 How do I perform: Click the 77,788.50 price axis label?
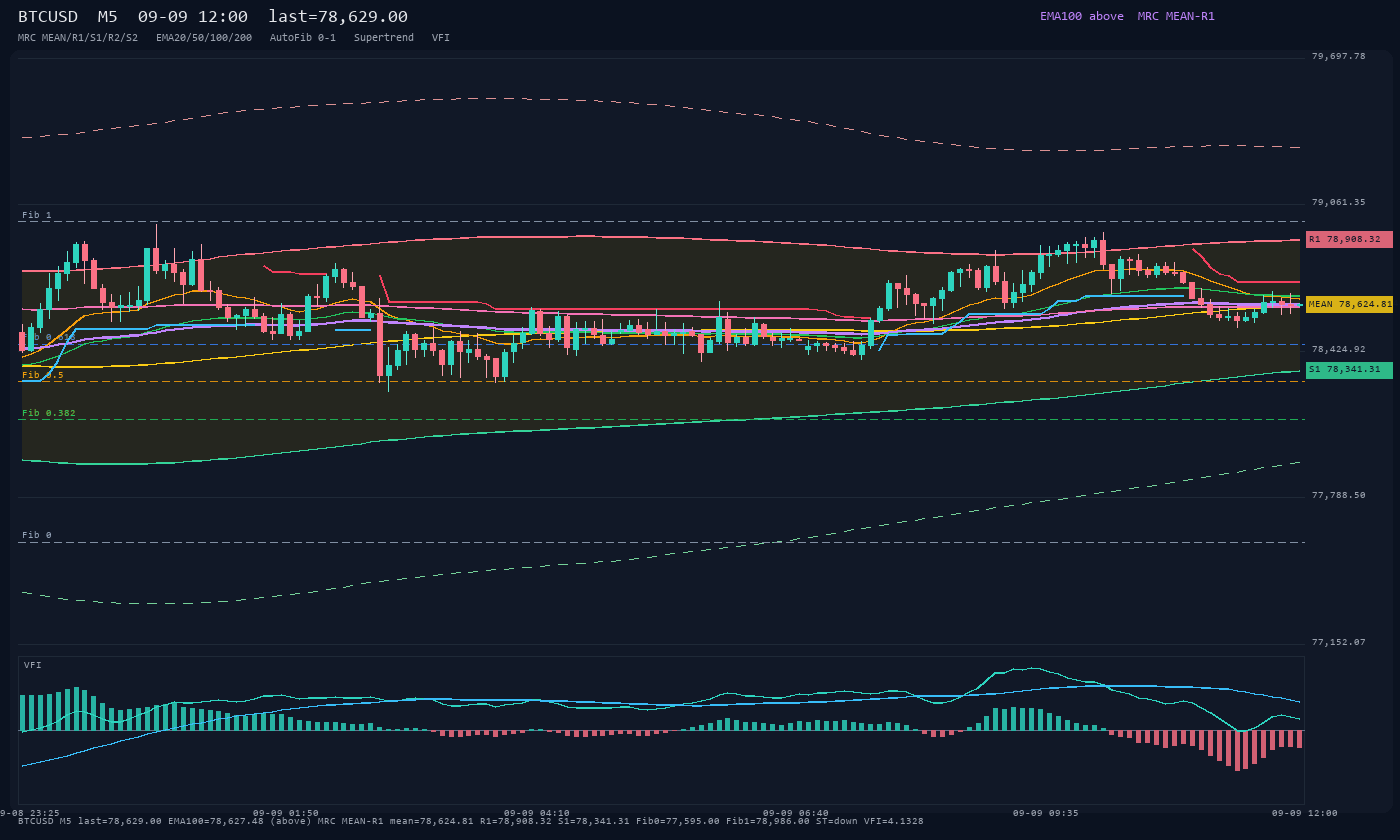pyautogui.click(x=1338, y=495)
